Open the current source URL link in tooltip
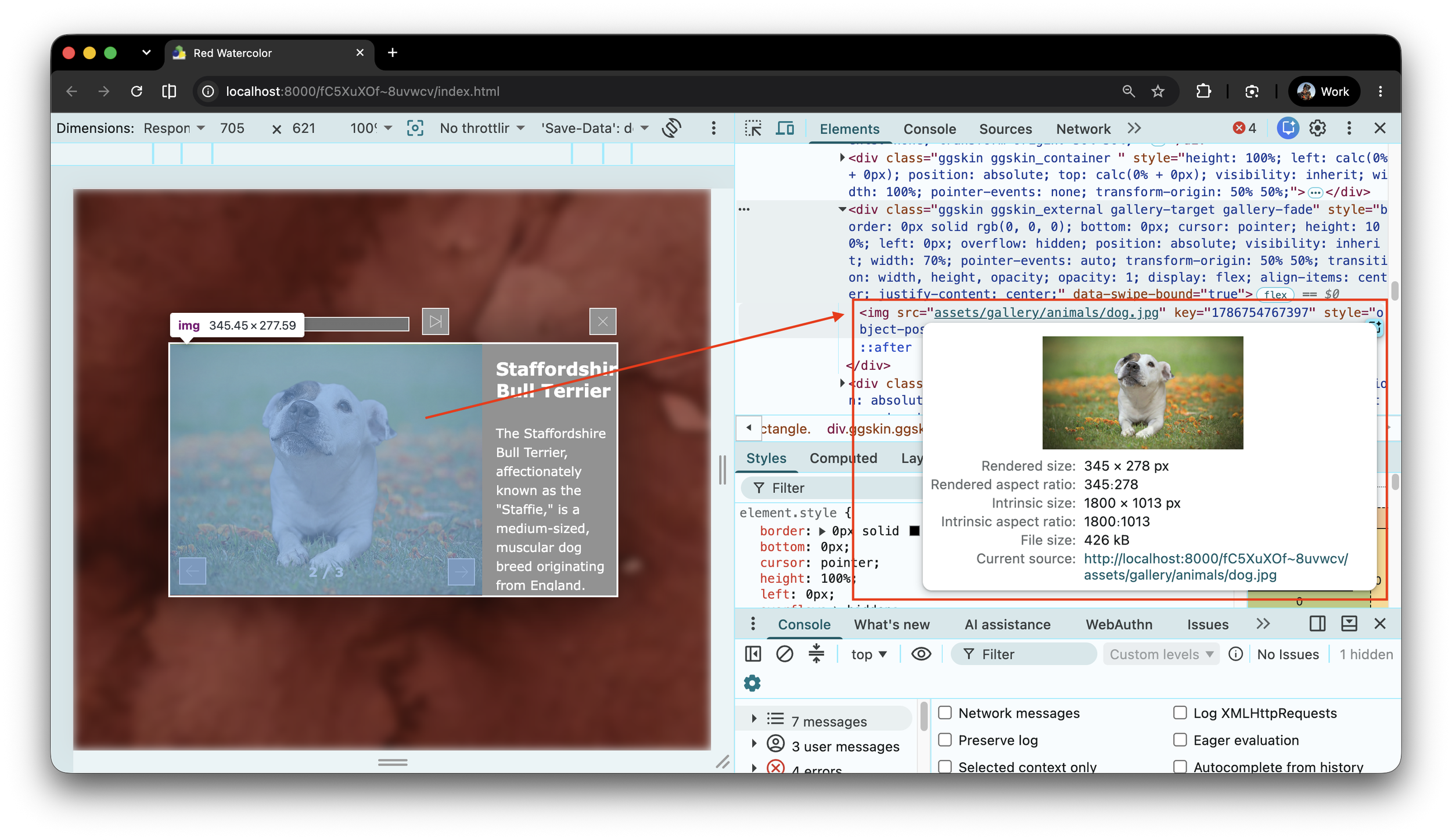Screen dimensions: 1452x840 tap(1216, 567)
